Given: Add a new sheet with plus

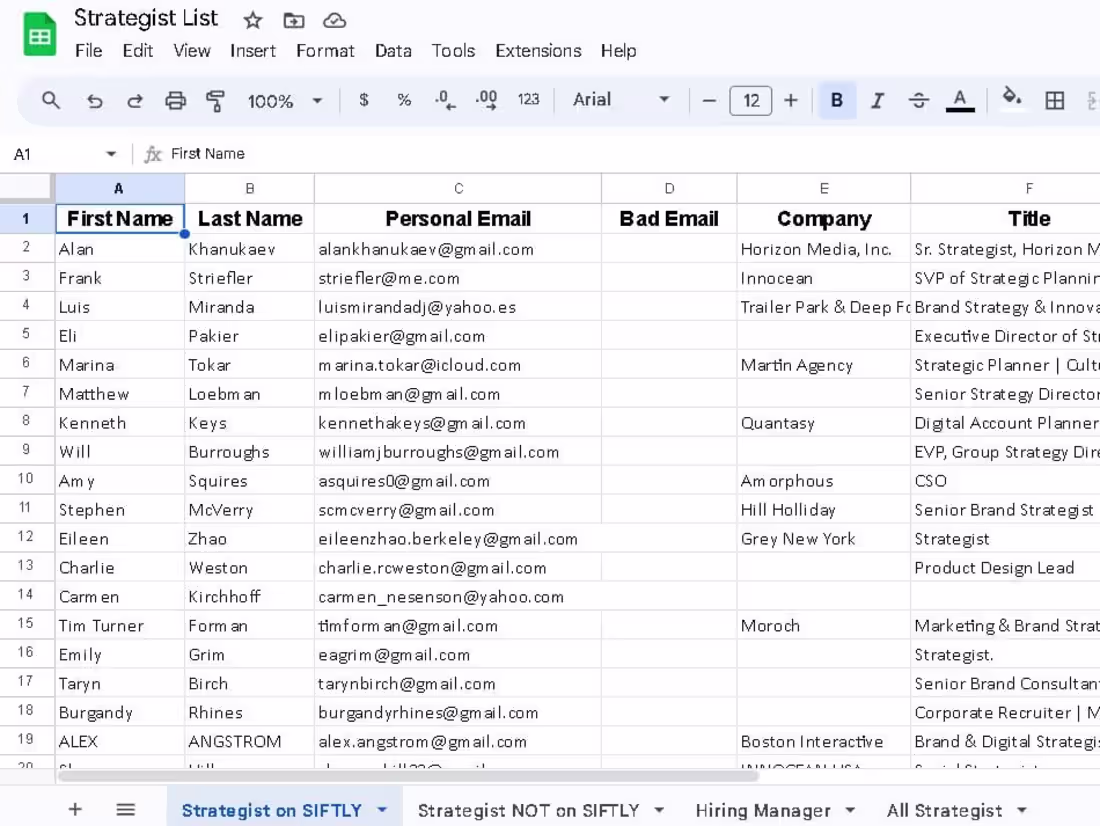Looking at the screenshot, I should 75,809.
